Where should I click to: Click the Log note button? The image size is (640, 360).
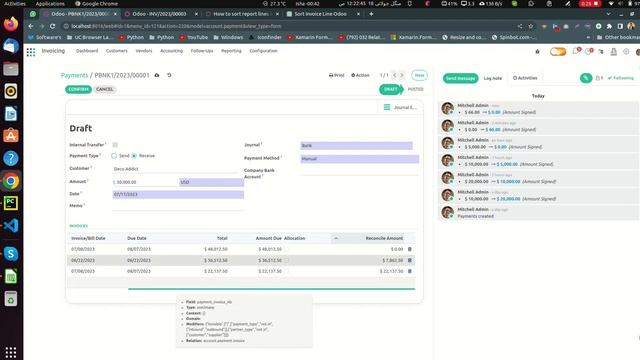pyautogui.click(x=493, y=78)
